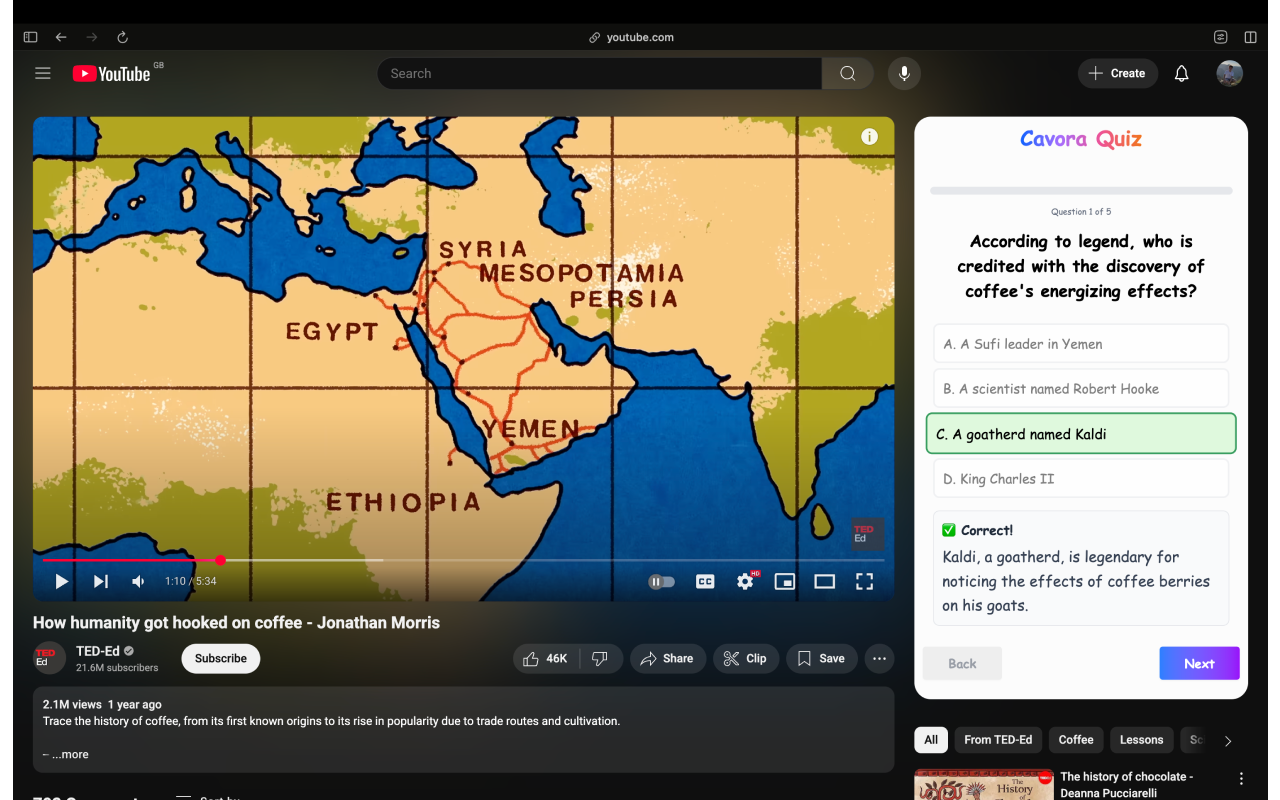Click the search magnifier button
The width and height of the screenshot is (1280, 800).
(x=847, y=73)
